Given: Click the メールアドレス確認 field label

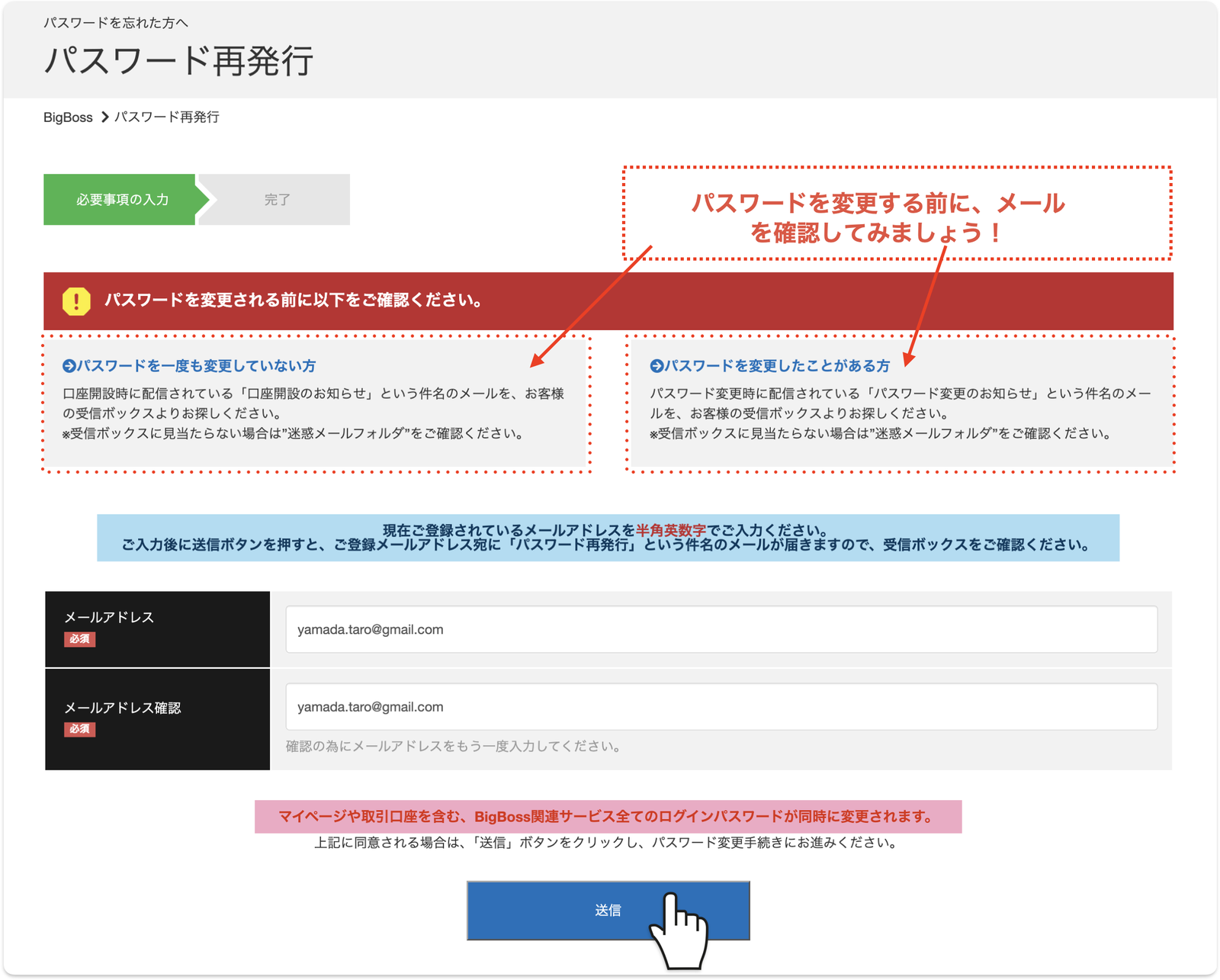Looking at the screenshot, I should coord(123,708).
